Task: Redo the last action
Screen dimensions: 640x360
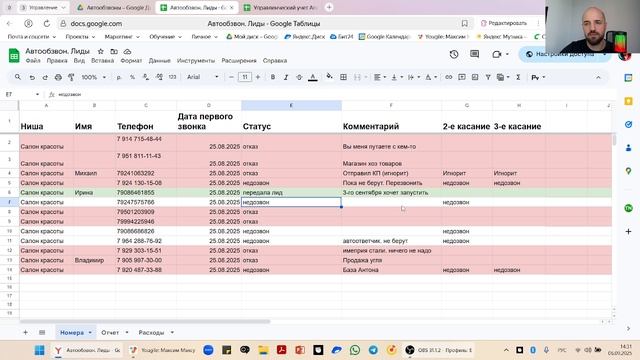Action: [x=45, y=77]
